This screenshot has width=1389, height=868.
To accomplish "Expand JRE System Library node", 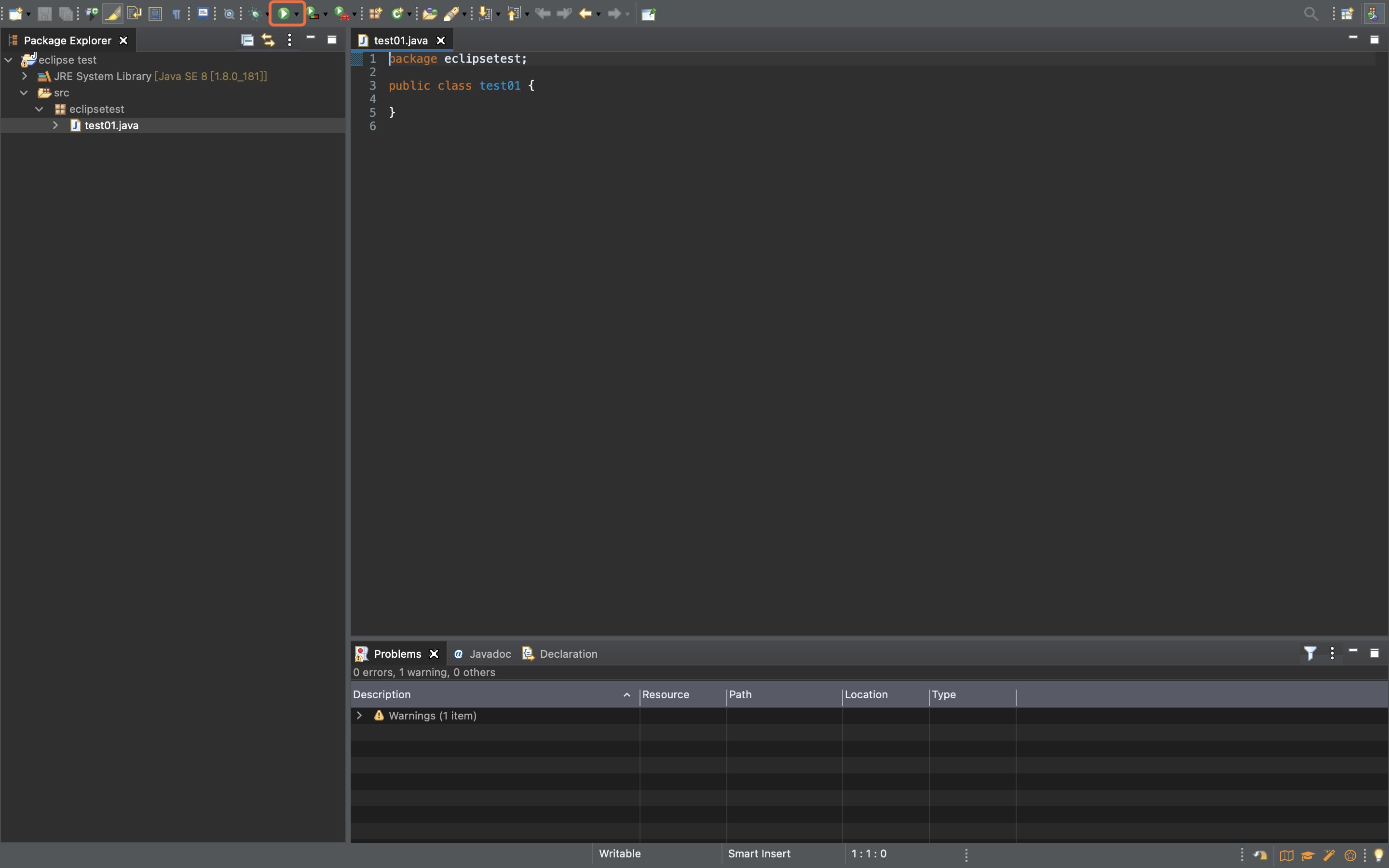I will (x=24, y=76).
